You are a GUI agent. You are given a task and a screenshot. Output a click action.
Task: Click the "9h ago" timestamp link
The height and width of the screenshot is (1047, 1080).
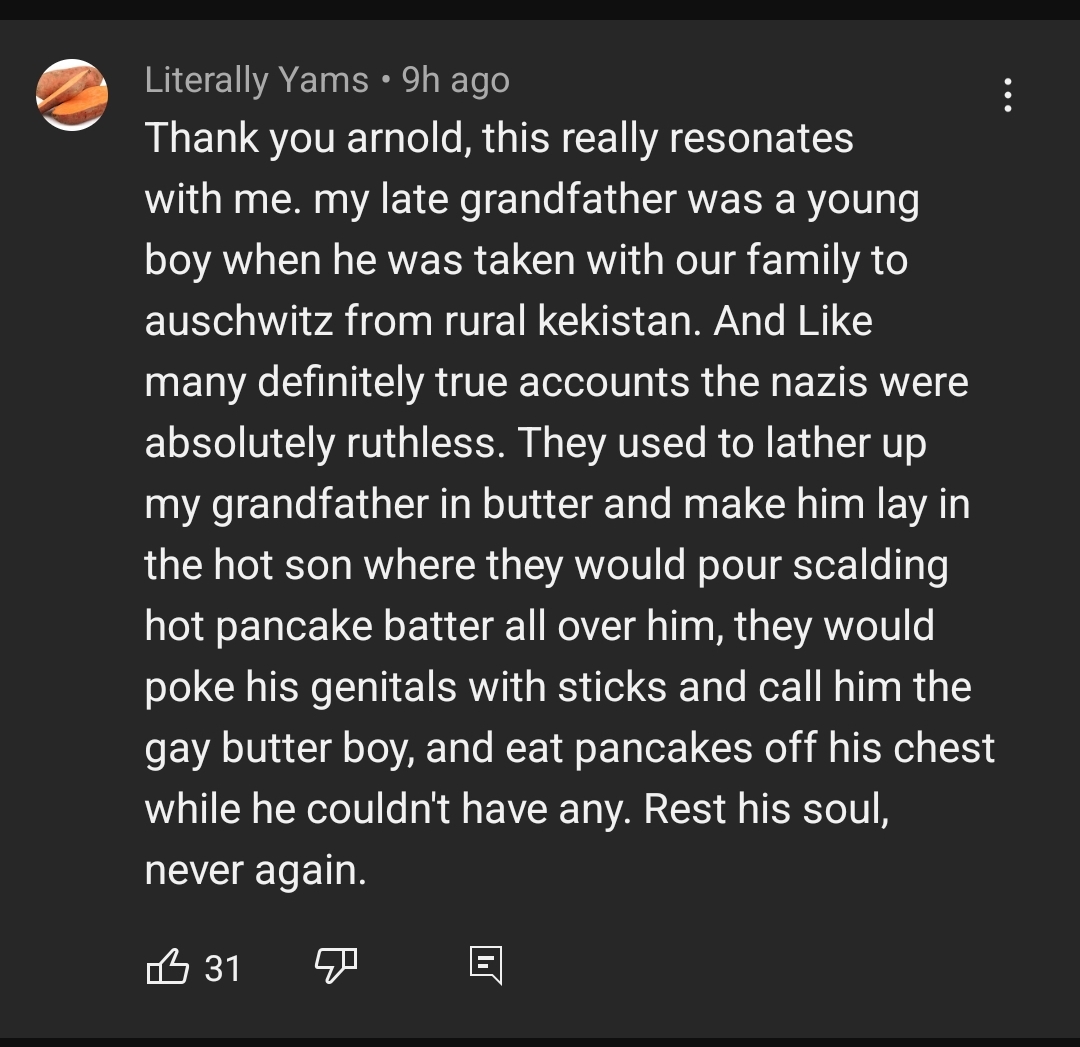click(456, 80)
